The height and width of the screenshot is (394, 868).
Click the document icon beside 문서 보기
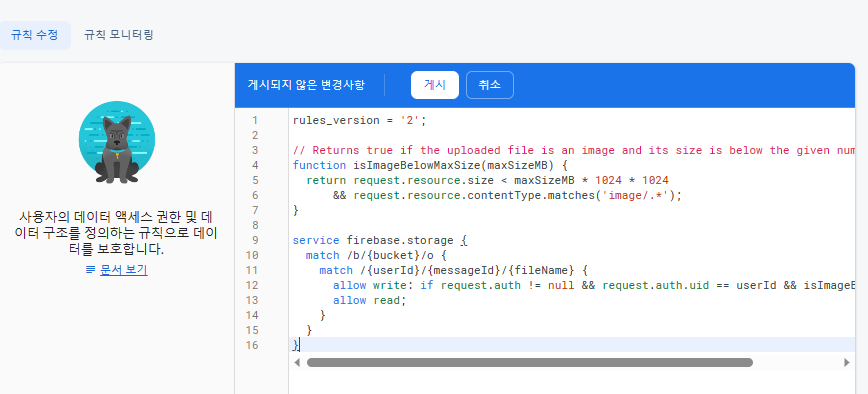point(91,270)
